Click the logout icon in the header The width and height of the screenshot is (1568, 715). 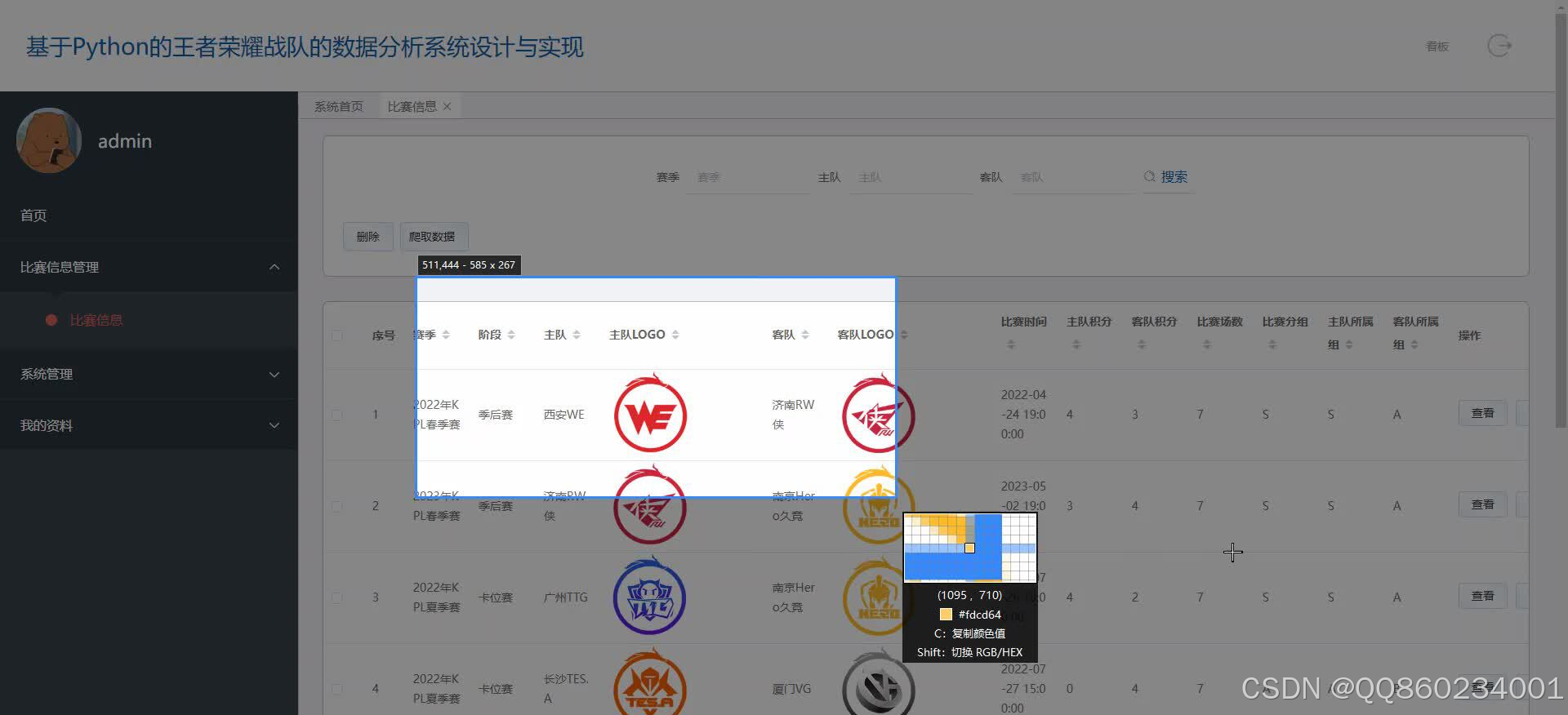click(x=1499, y=46)
